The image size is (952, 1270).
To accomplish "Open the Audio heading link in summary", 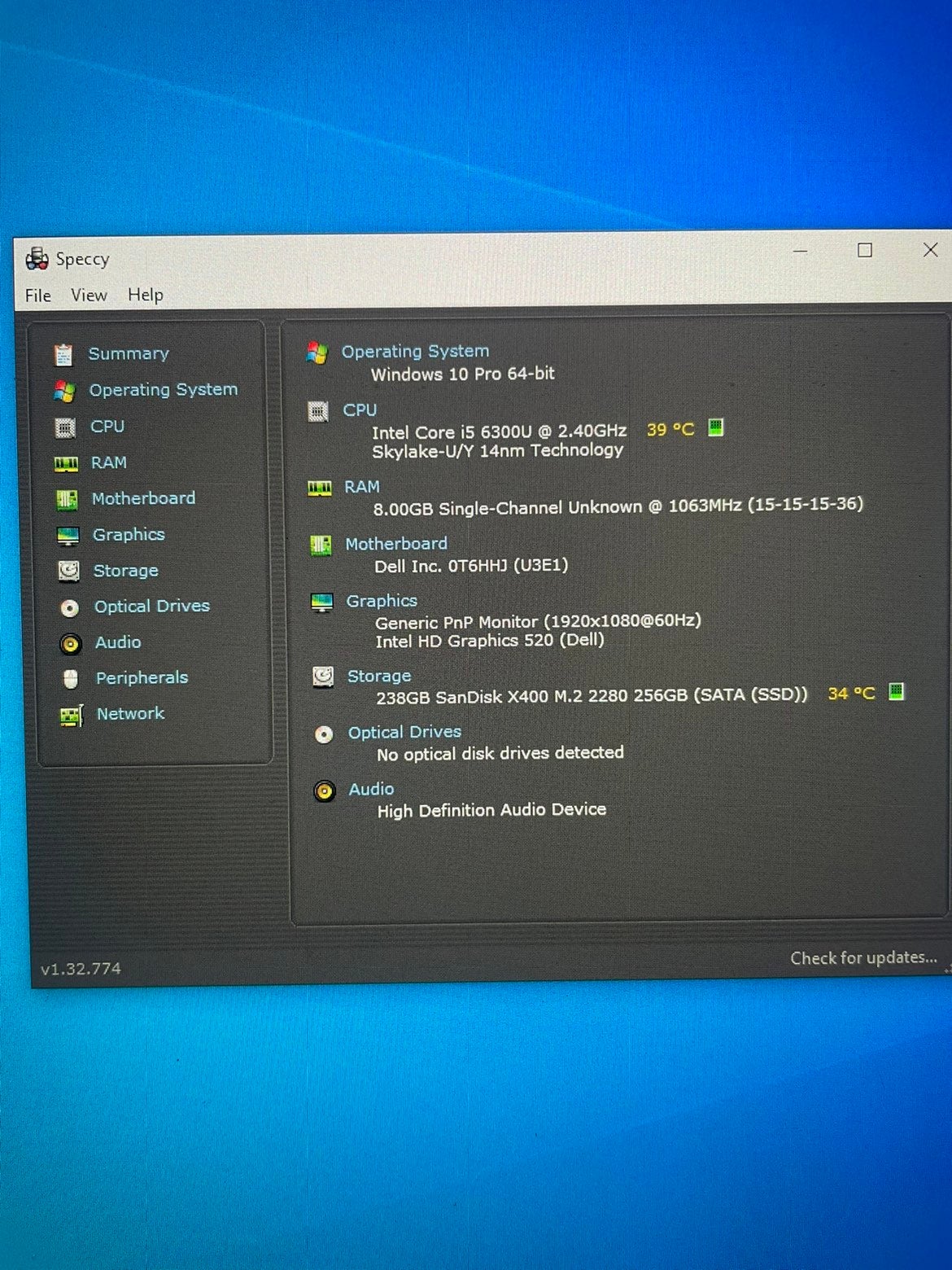I will (x=371, y=790).
